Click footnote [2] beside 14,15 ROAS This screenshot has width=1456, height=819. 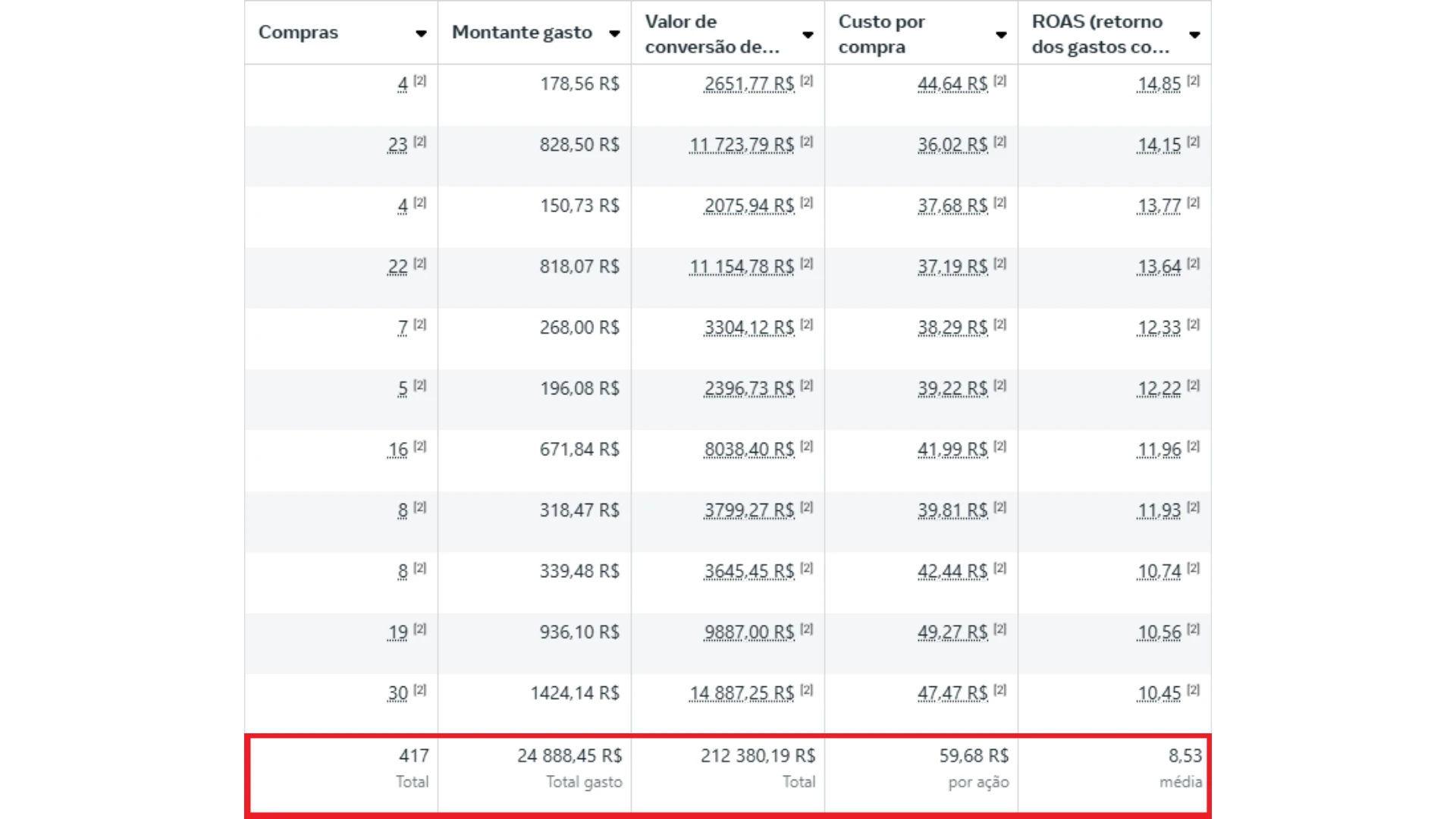tap(1193, 142)
